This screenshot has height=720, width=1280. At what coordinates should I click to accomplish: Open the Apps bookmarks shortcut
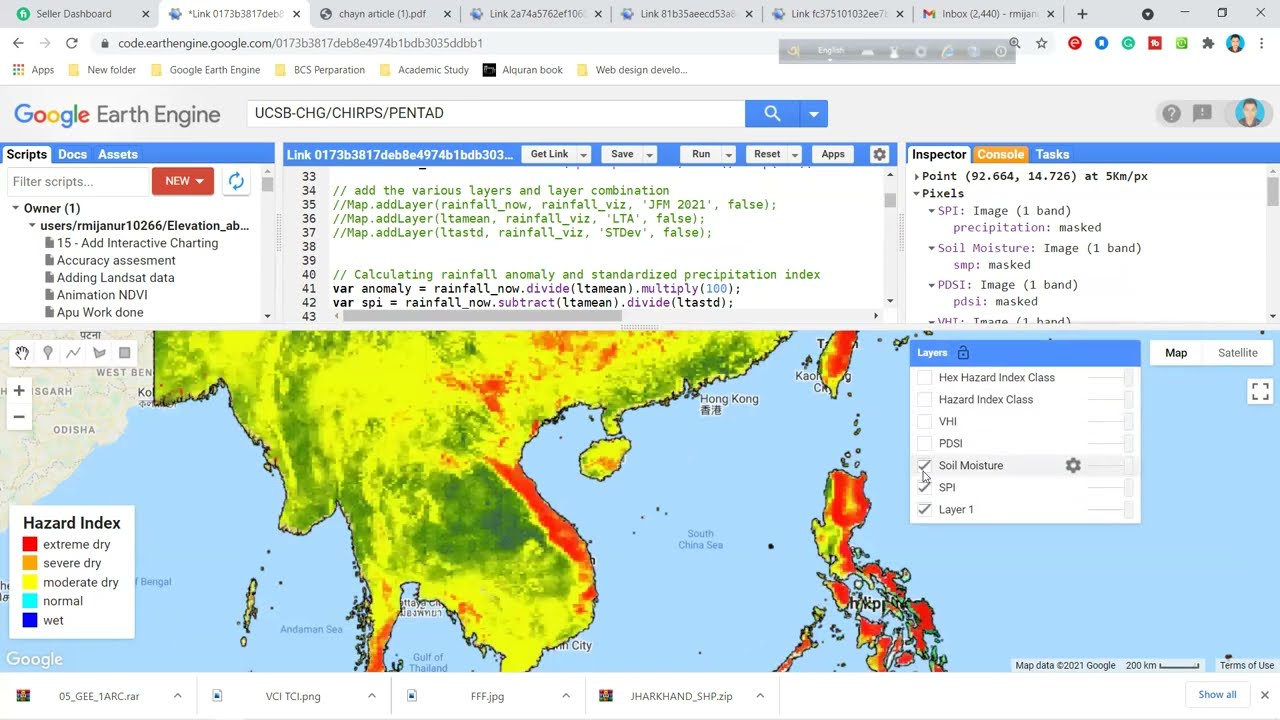tap(33, 70)
